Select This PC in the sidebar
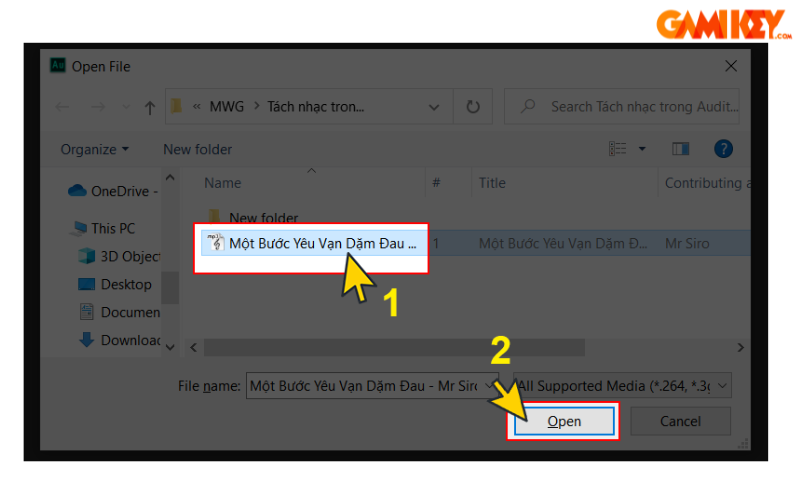800x500 pixels. point(112,228)
